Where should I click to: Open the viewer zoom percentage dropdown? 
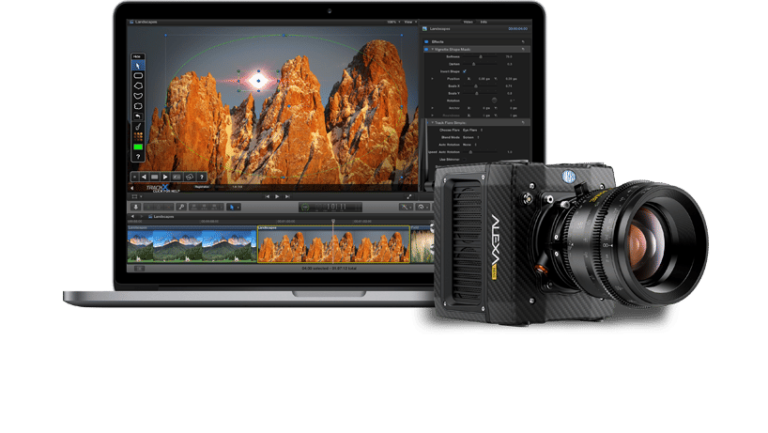click(393, 22)
